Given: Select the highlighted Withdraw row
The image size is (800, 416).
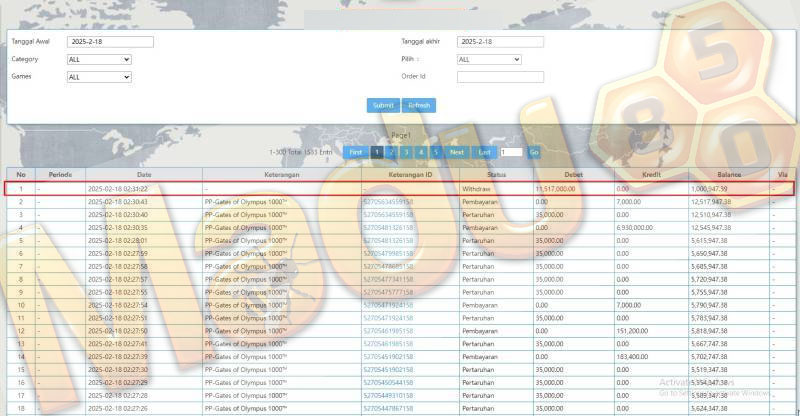Looking at the screenshot, I should 400,188.
